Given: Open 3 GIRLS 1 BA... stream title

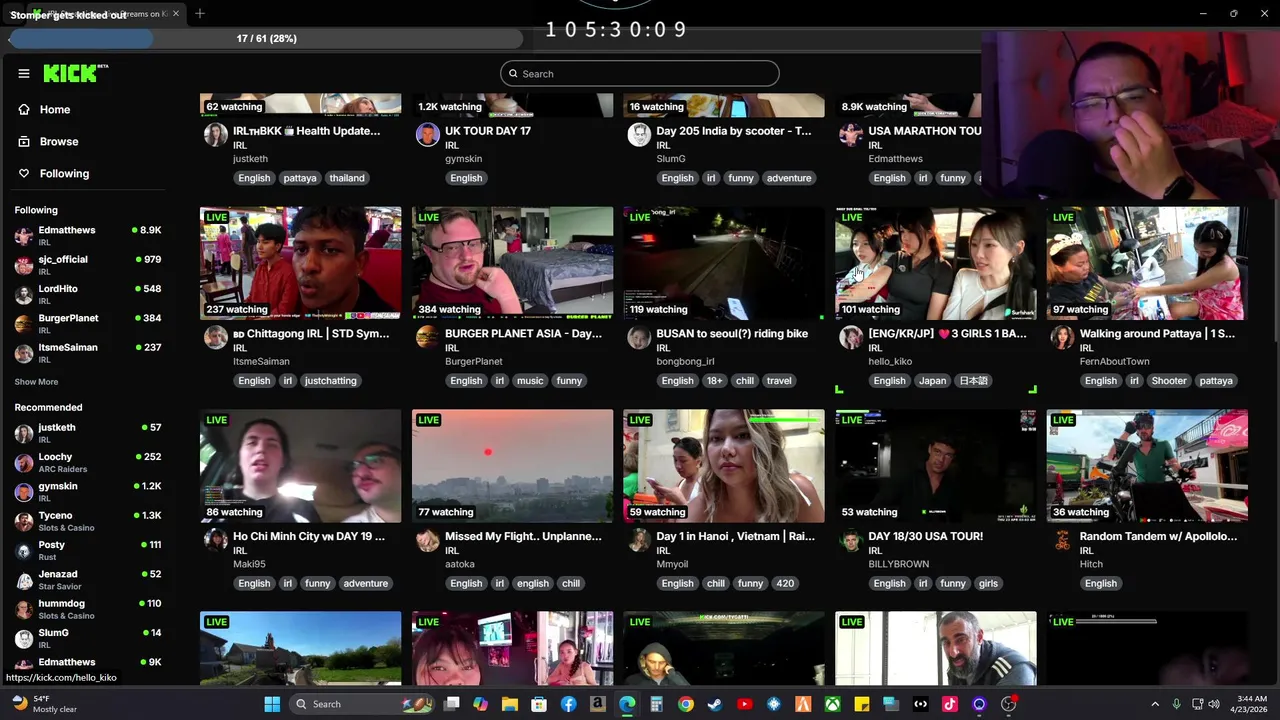Looking at the screenshot, I should tap(948, 334).
